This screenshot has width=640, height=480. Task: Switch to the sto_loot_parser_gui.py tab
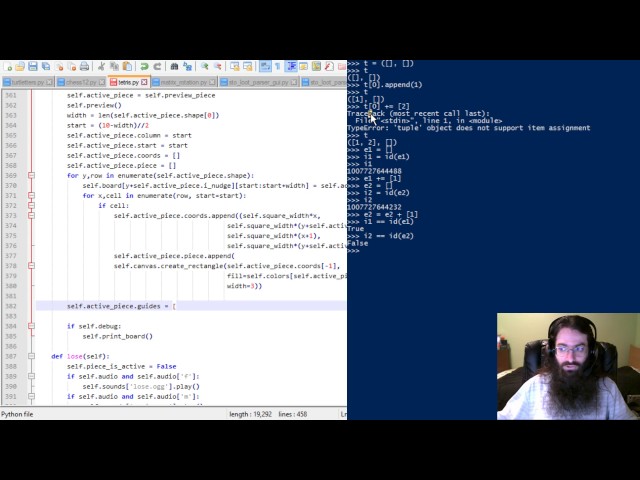pyautogui.click(x=259, y=82)
